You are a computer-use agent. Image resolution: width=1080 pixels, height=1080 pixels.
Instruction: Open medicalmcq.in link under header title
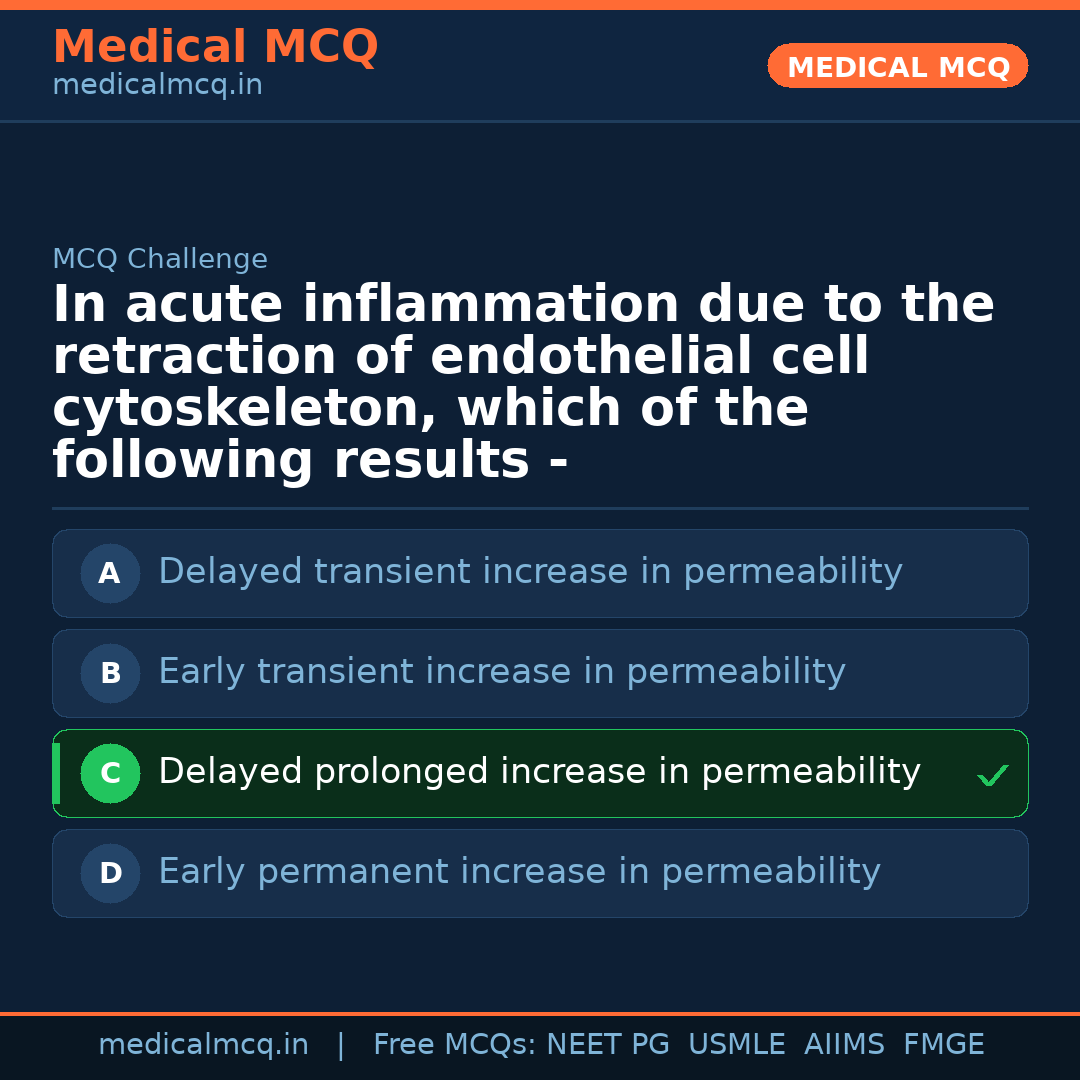click(x=157, y=86)
